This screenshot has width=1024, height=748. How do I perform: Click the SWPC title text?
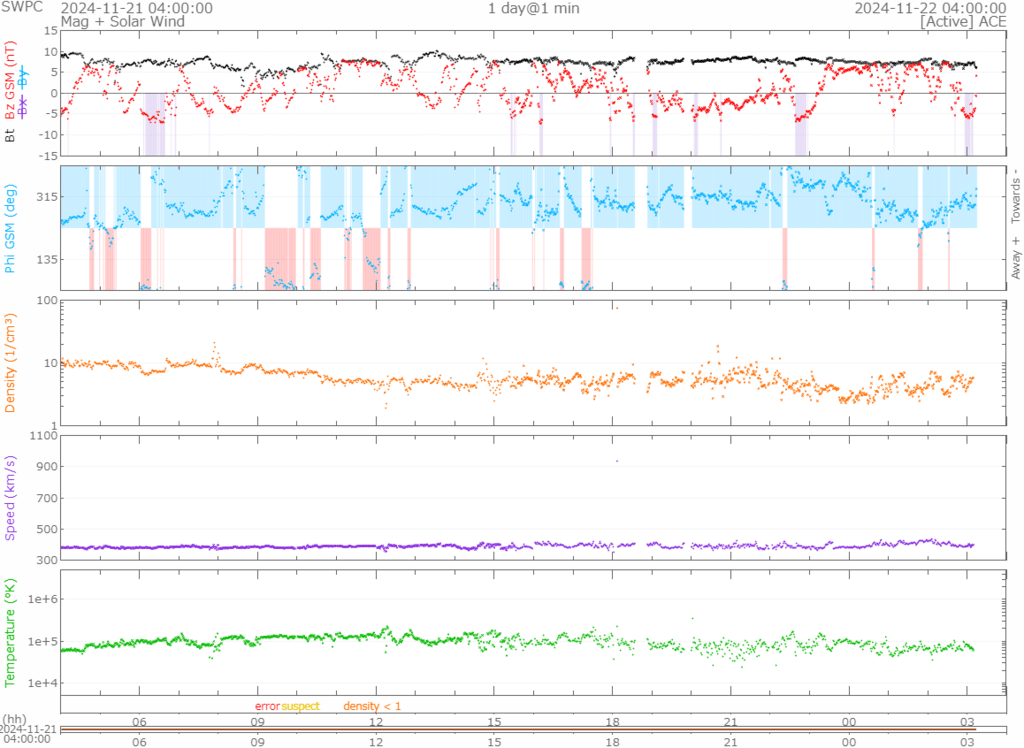pyautogui.click(x=24, y=8)
